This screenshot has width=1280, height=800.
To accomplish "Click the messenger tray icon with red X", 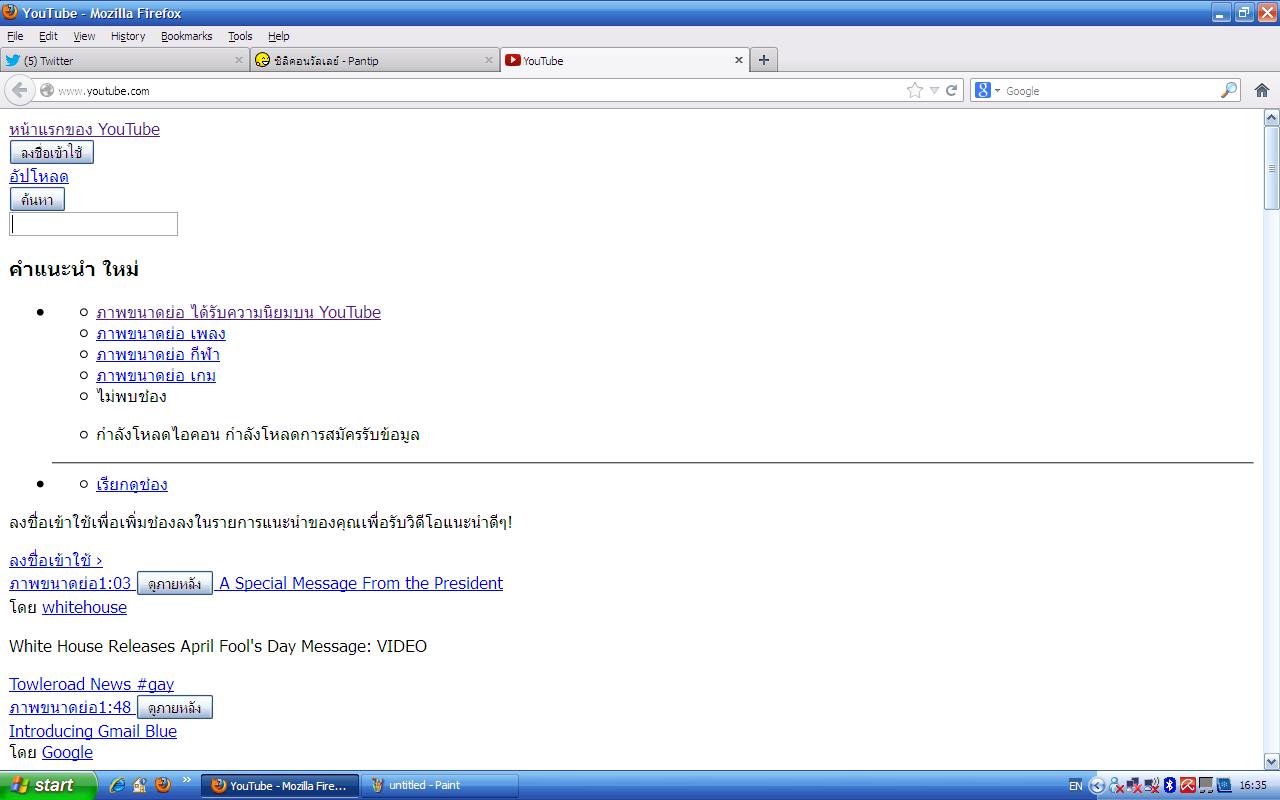I will click(x=1116, y=785).
